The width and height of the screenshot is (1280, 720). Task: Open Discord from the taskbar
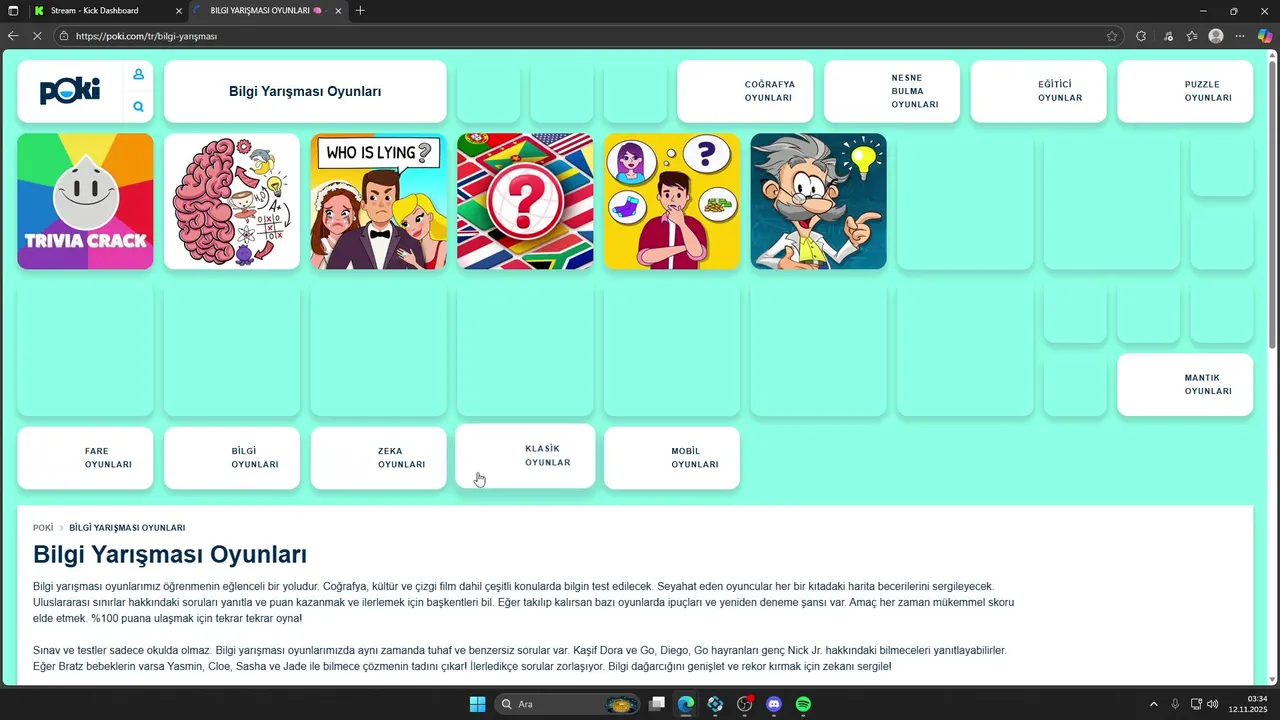[774, 704]
